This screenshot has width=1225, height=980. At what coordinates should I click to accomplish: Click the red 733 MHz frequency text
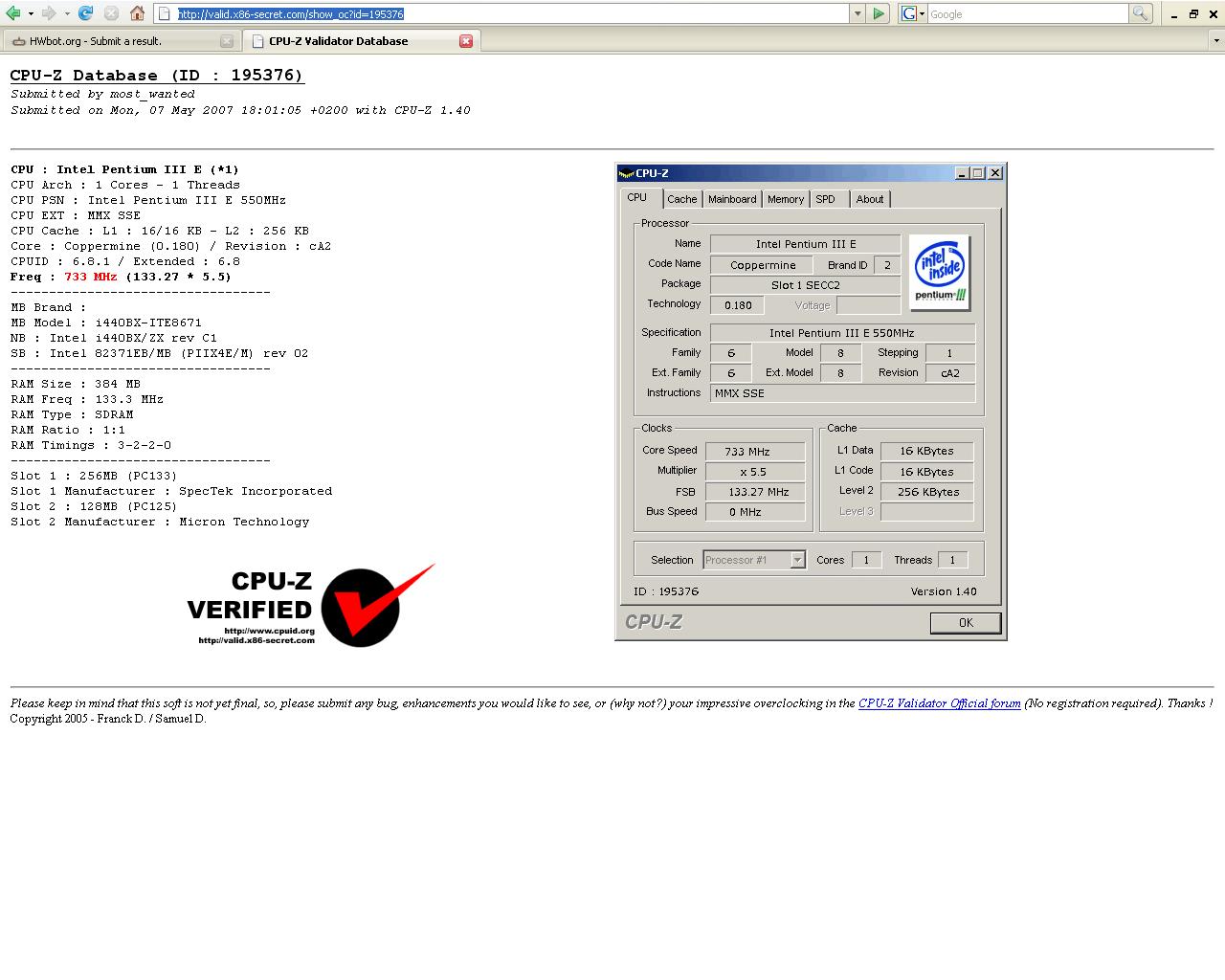[91, 277]
